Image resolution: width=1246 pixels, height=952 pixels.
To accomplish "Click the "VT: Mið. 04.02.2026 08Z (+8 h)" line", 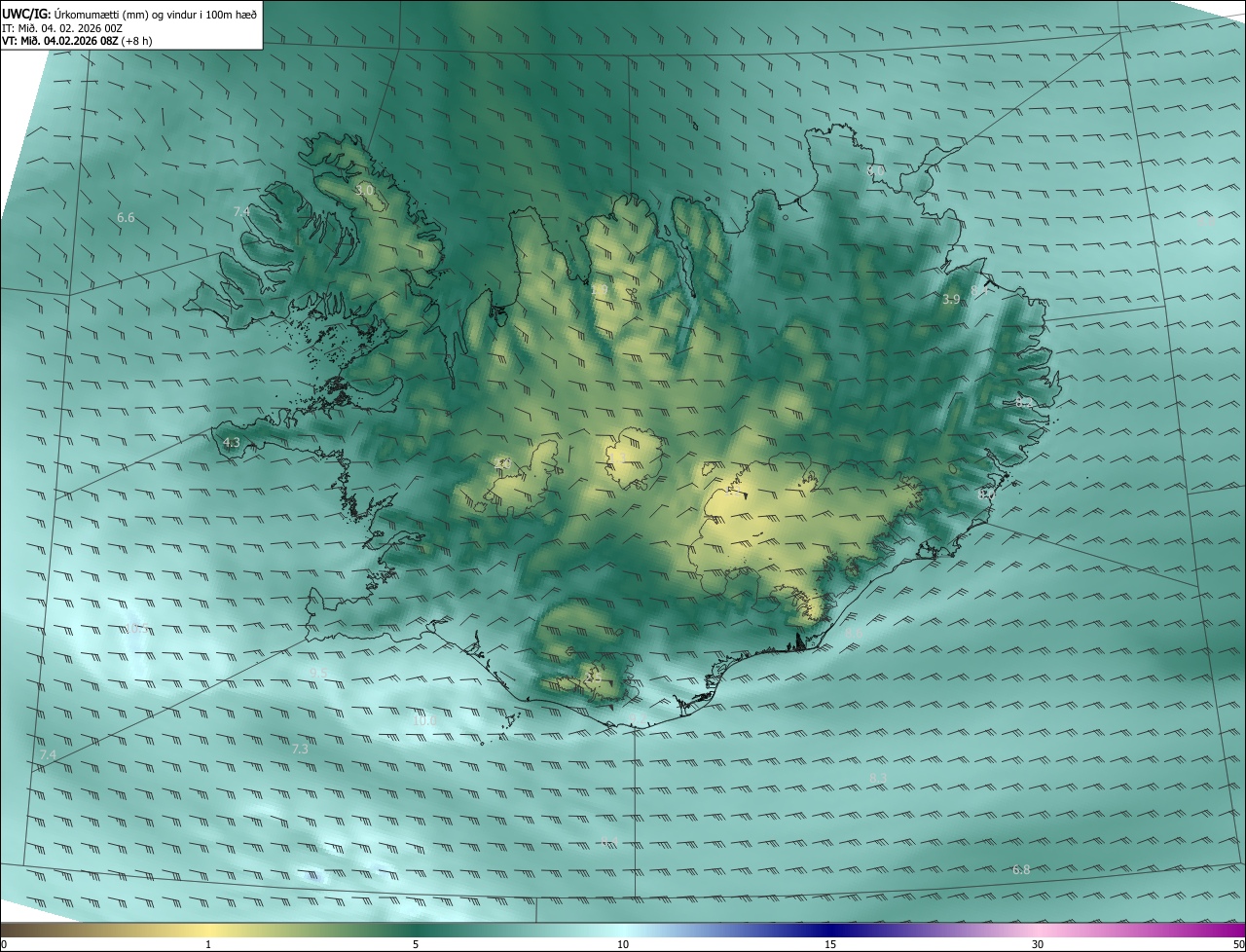I will tap(79, 41).
